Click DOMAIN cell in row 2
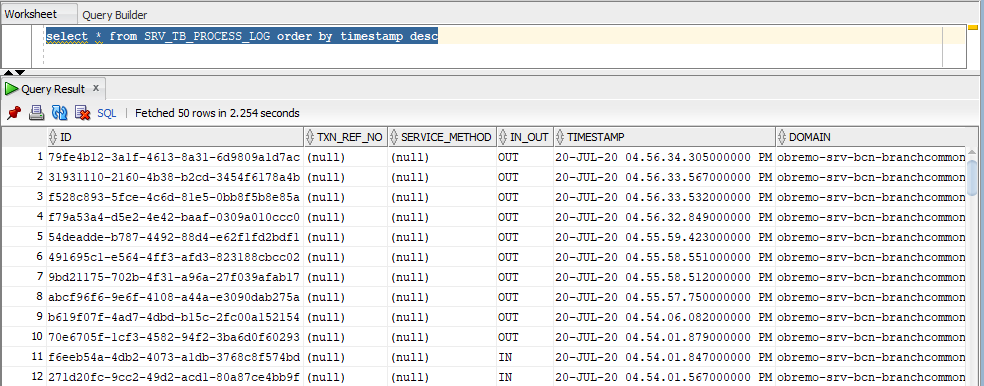Viewport: 984px width, 386px height. point(872,177)
